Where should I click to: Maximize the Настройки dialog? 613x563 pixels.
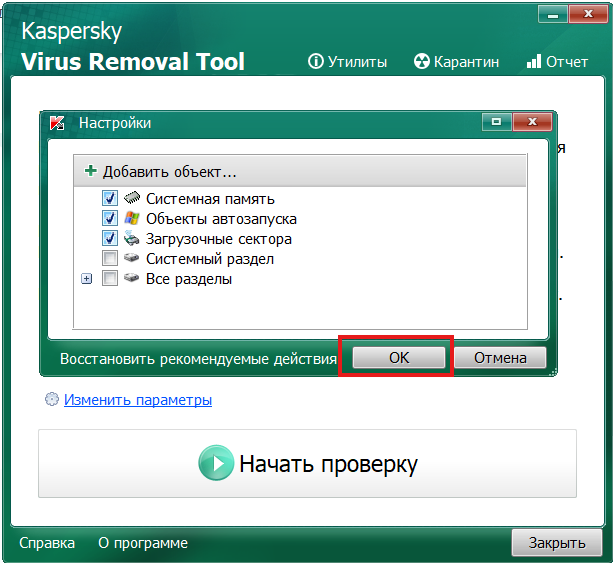pos(496,122)
